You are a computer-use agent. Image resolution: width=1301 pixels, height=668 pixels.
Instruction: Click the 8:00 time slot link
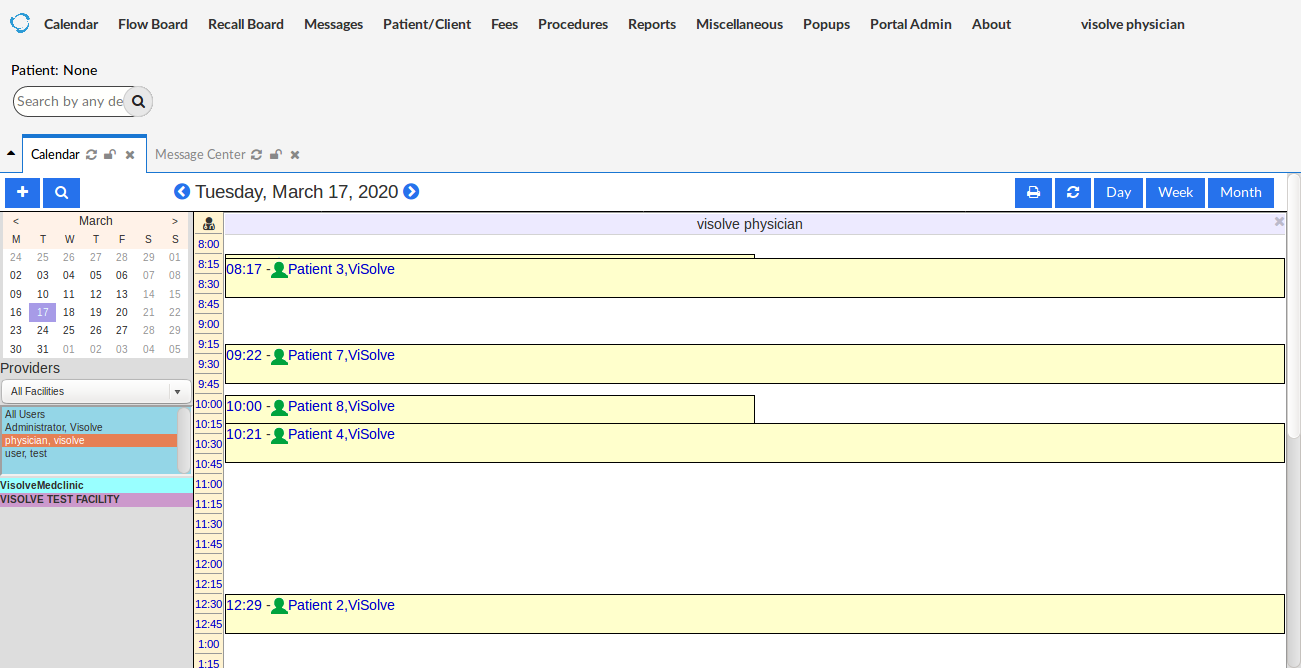point(208,244)
